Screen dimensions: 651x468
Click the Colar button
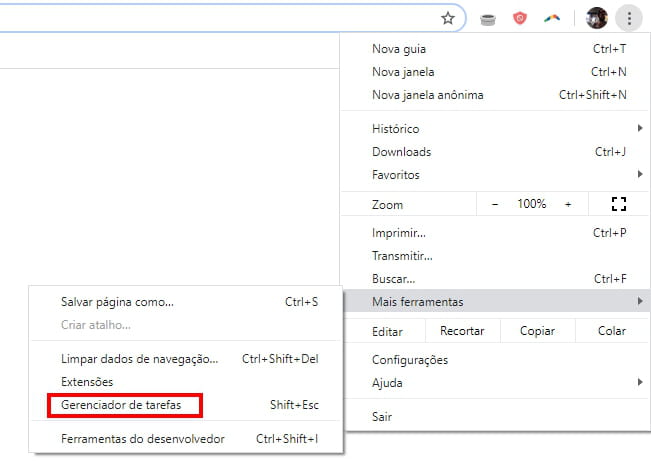click(612, 331)
